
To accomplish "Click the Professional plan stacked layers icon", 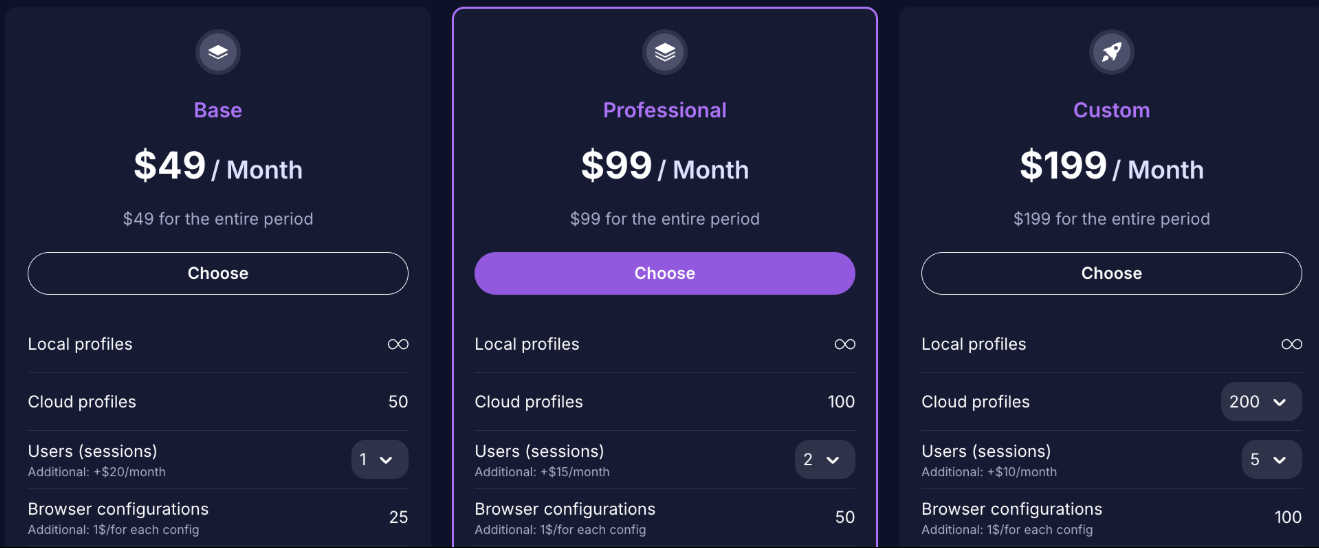I will [665, 52].
